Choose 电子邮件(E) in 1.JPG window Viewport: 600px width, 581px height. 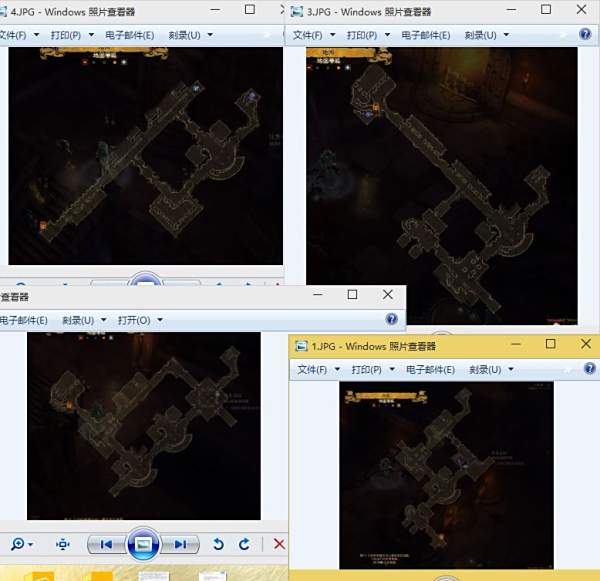tap(430, 370)
